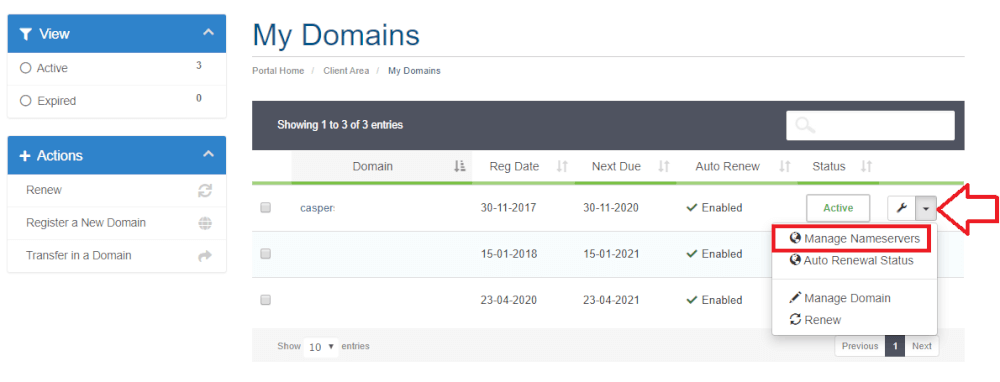Tick the checkbox for the casper domain row
The image size is (1000, 382).
pos(266,207)
